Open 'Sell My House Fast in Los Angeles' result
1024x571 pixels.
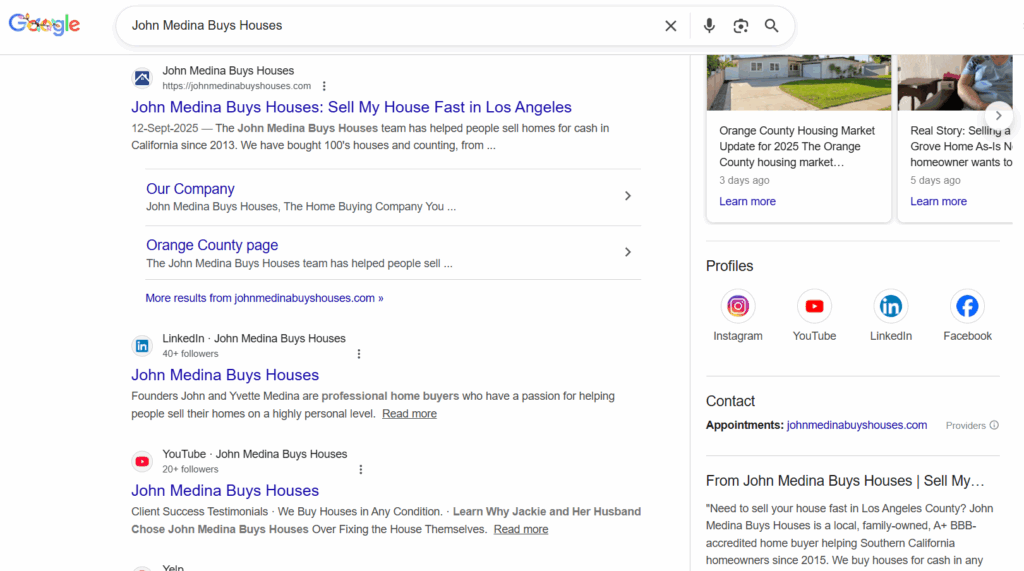click(351, 107)
